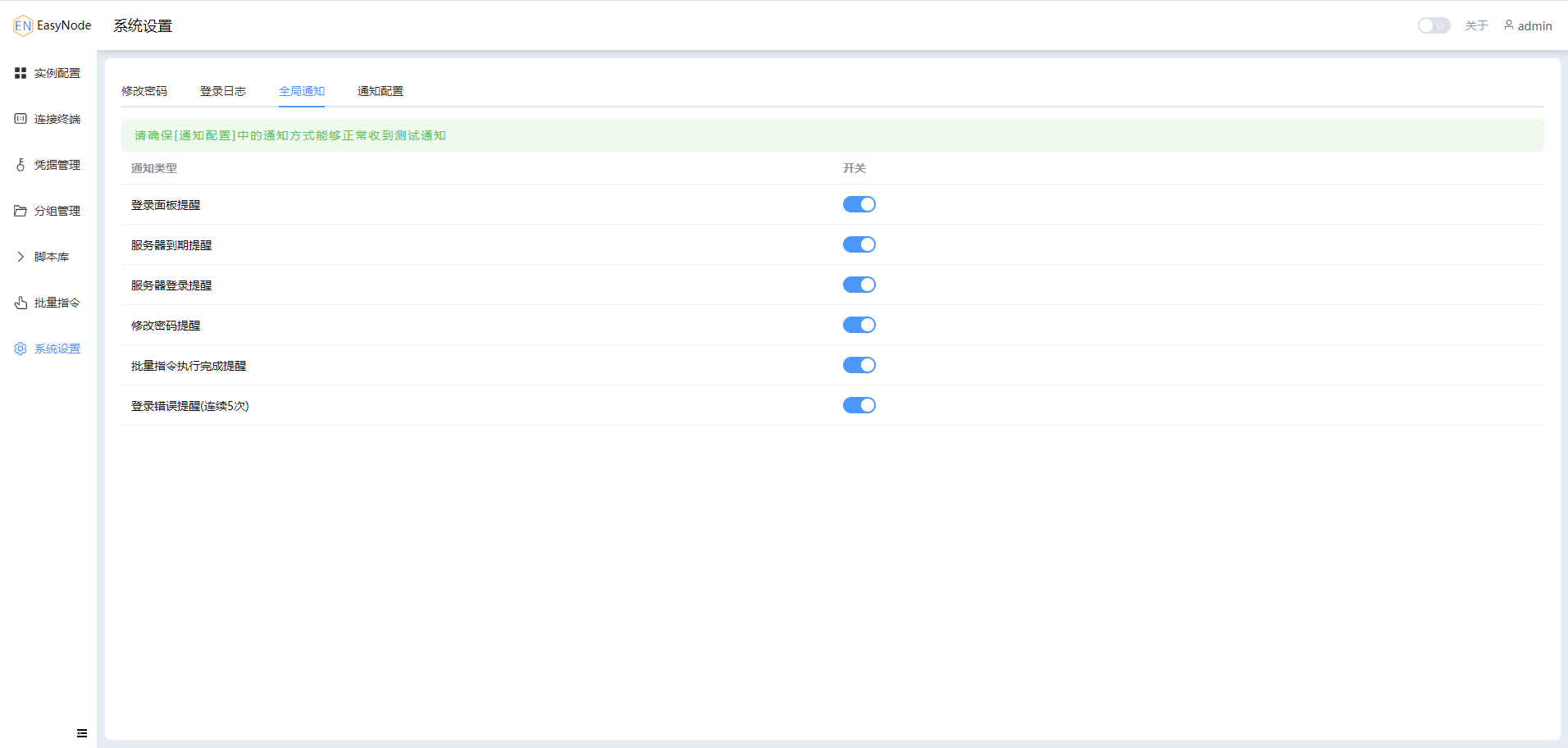The image size is (1568, 748).
Task: Open 凭据管理 credentials key icon
Action: tap(21, 165)
